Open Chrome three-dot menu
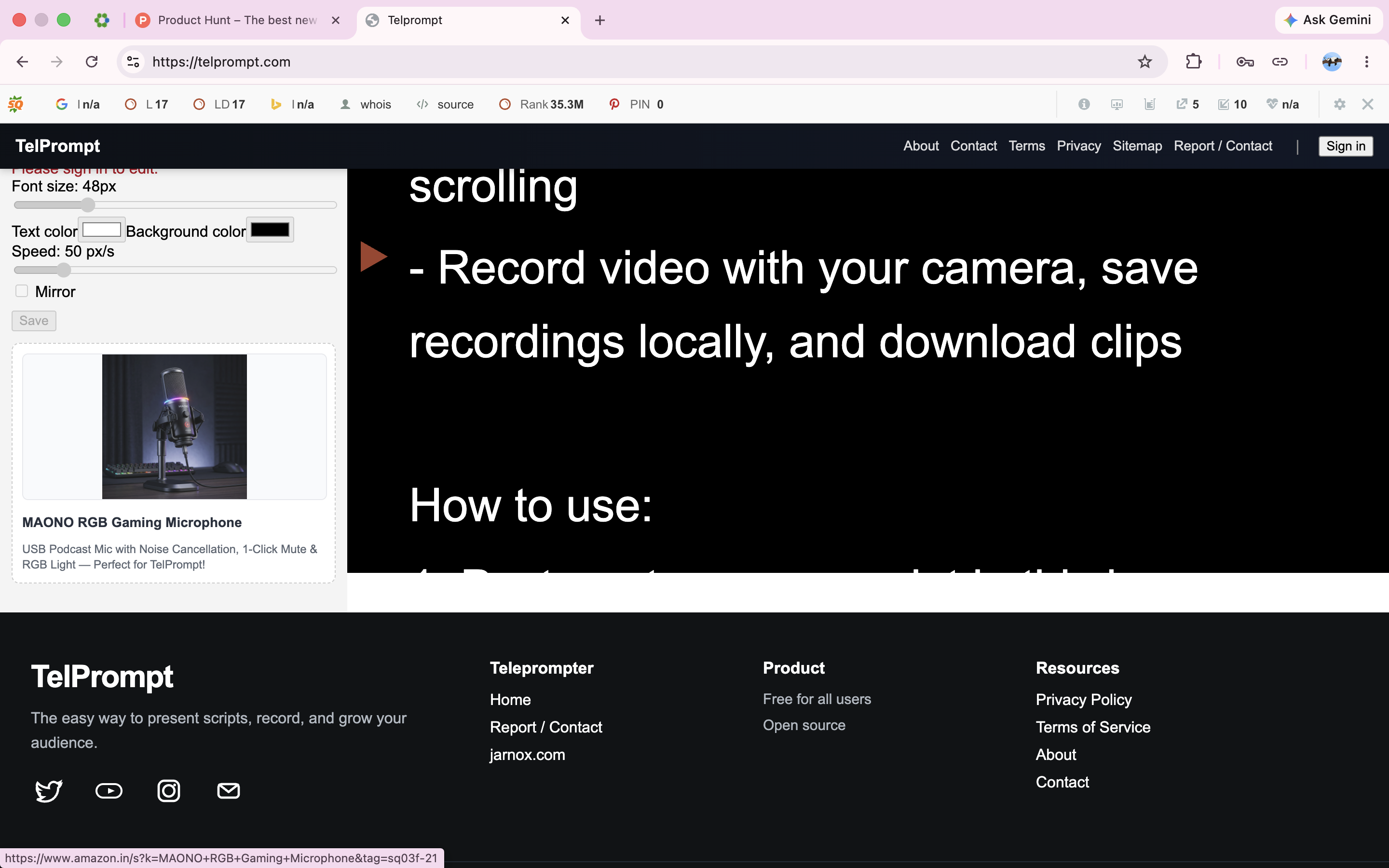This screenshot has width=1389, height=868. coord(1367,61)
